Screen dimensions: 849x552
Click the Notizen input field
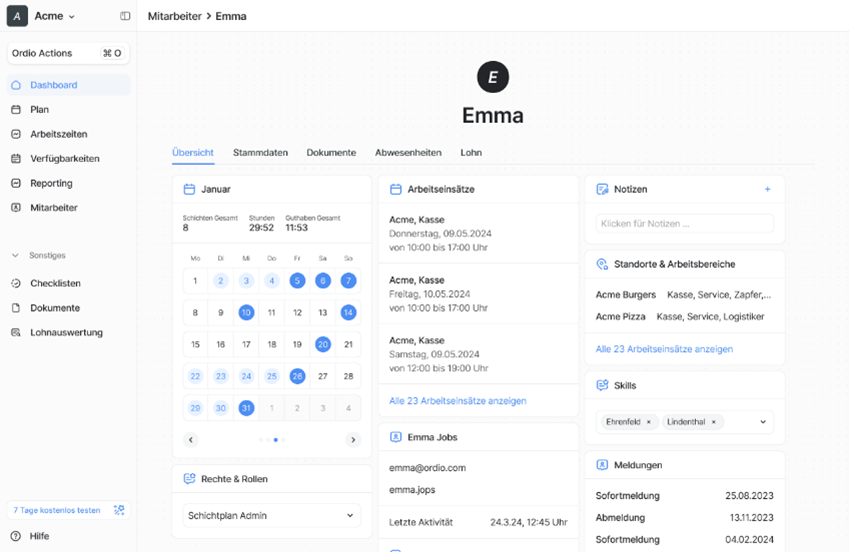tap(684, 224)
